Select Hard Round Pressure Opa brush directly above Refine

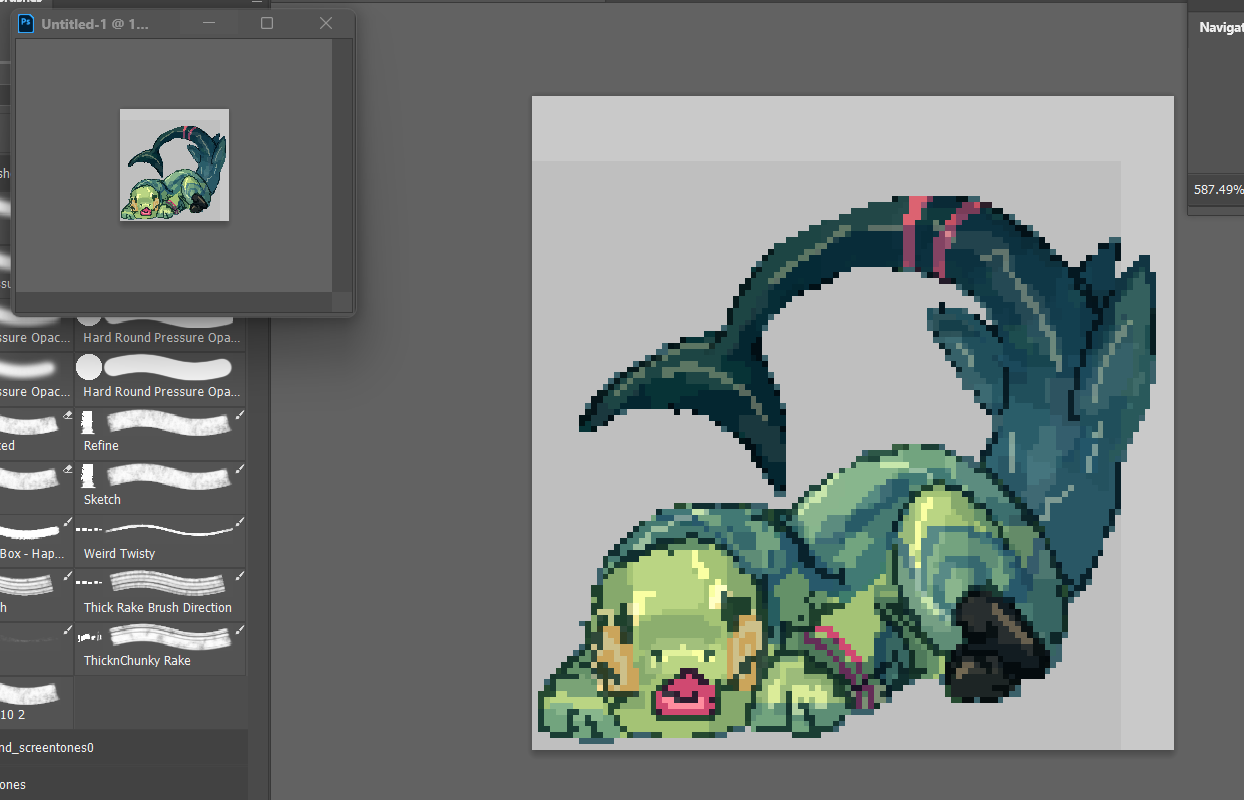[160, 379]
